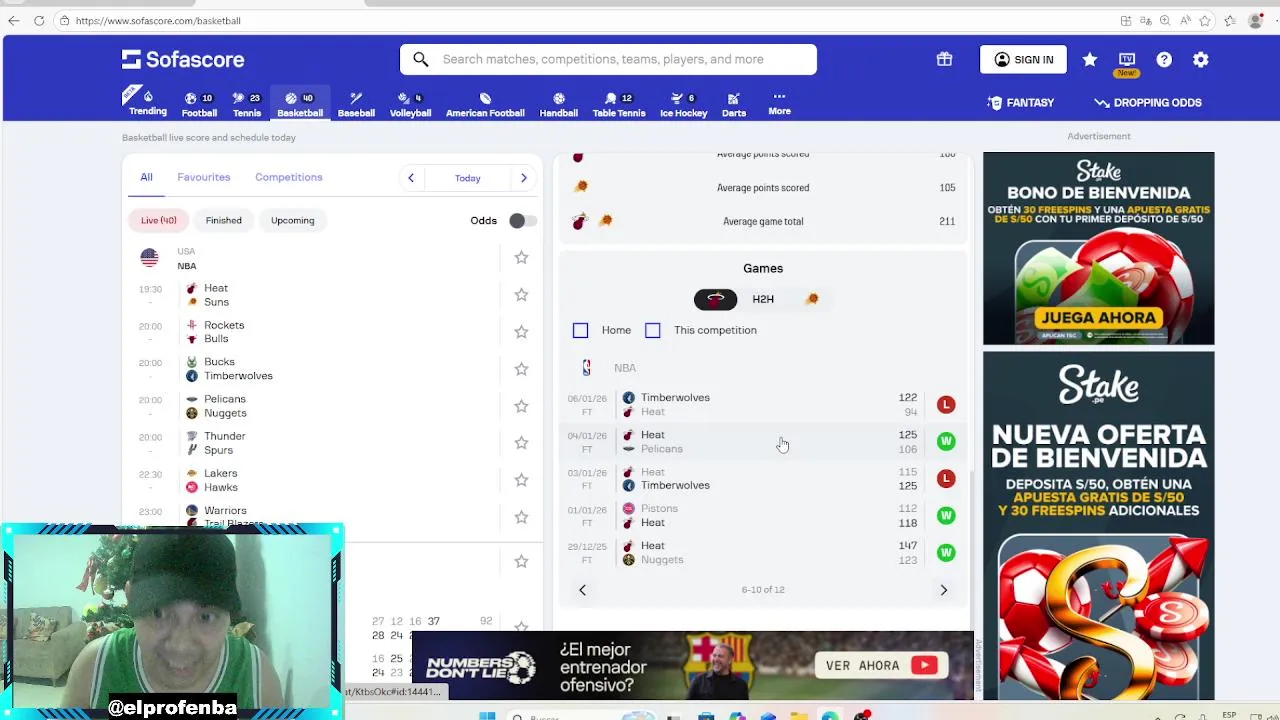Image resolution: width=1280 pixels, height=720 pixels.
Task: Check the This competition checkbox
Action: tap(653, 330)
